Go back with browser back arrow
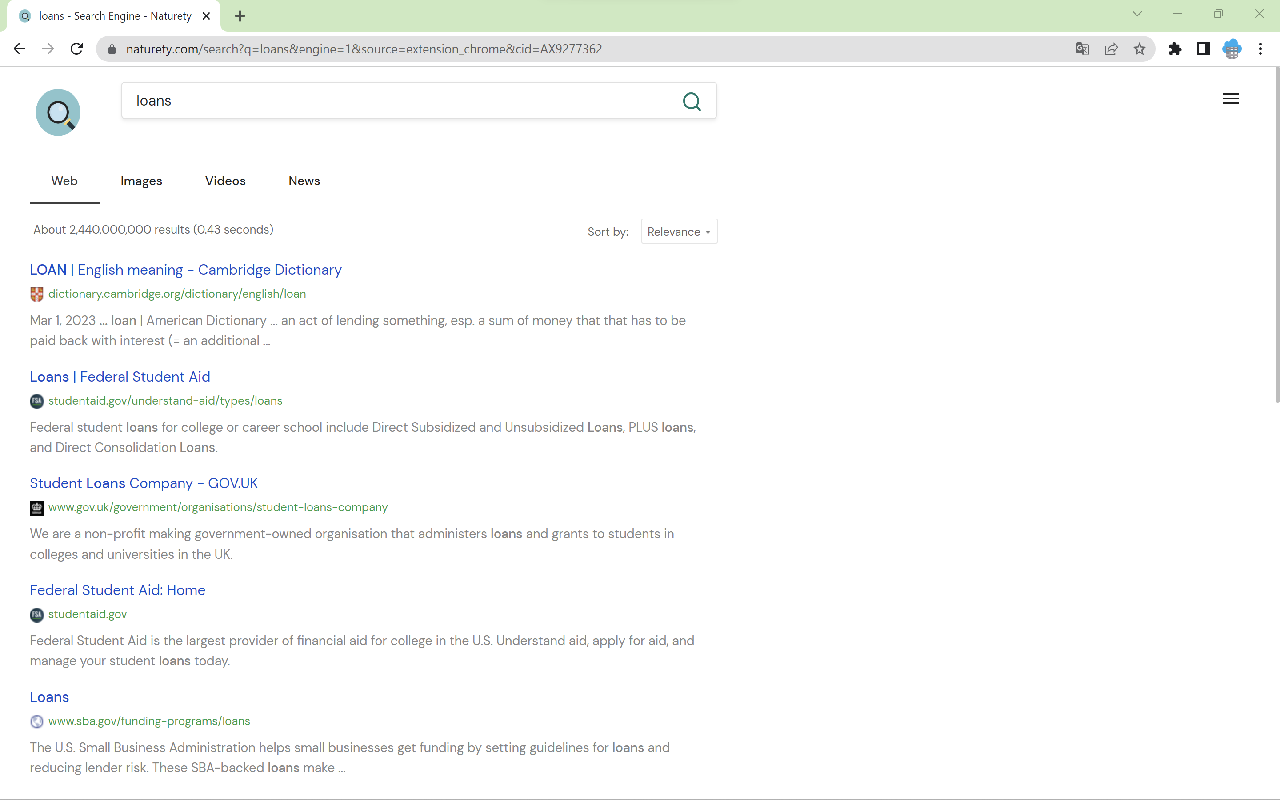 (19, 48)
